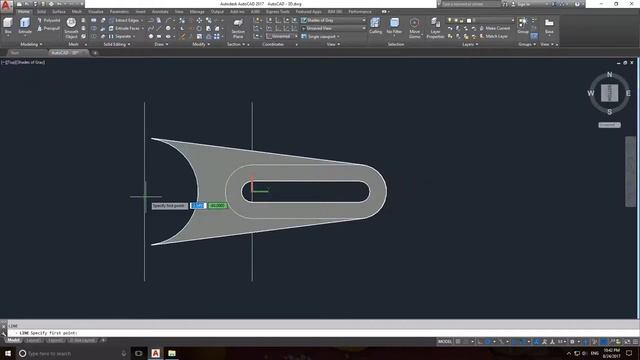Image resolution: width=640 pixels, height=360 pixels.
Task: Open File Explorer from taskbar
Action: point(172,353)
